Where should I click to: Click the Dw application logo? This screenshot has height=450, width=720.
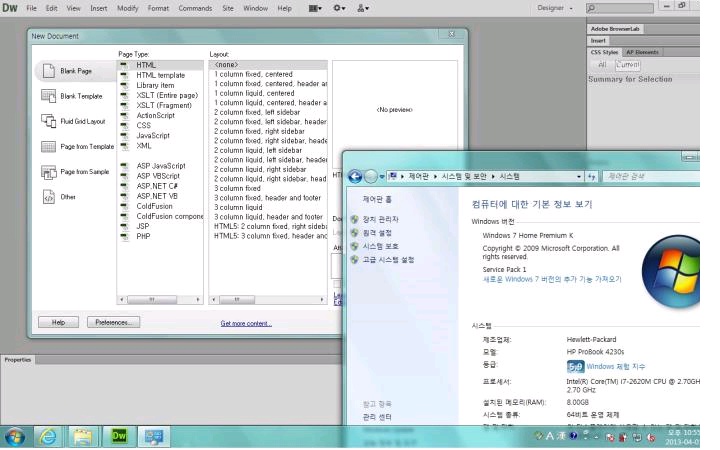[10, 8]
